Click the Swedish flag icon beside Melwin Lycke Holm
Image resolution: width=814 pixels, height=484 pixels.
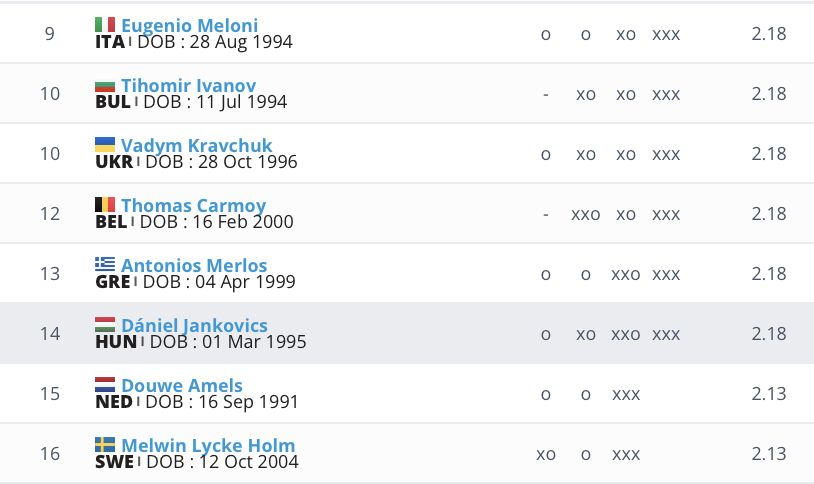105,445
